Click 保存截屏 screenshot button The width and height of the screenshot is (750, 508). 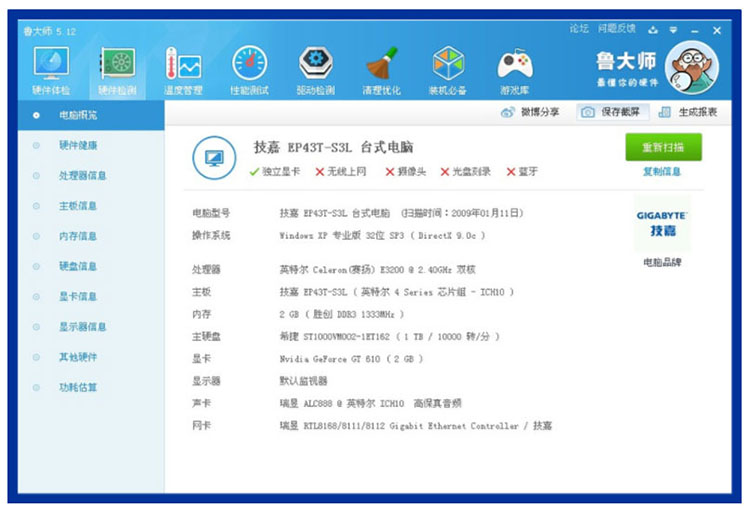coord(612,112)
